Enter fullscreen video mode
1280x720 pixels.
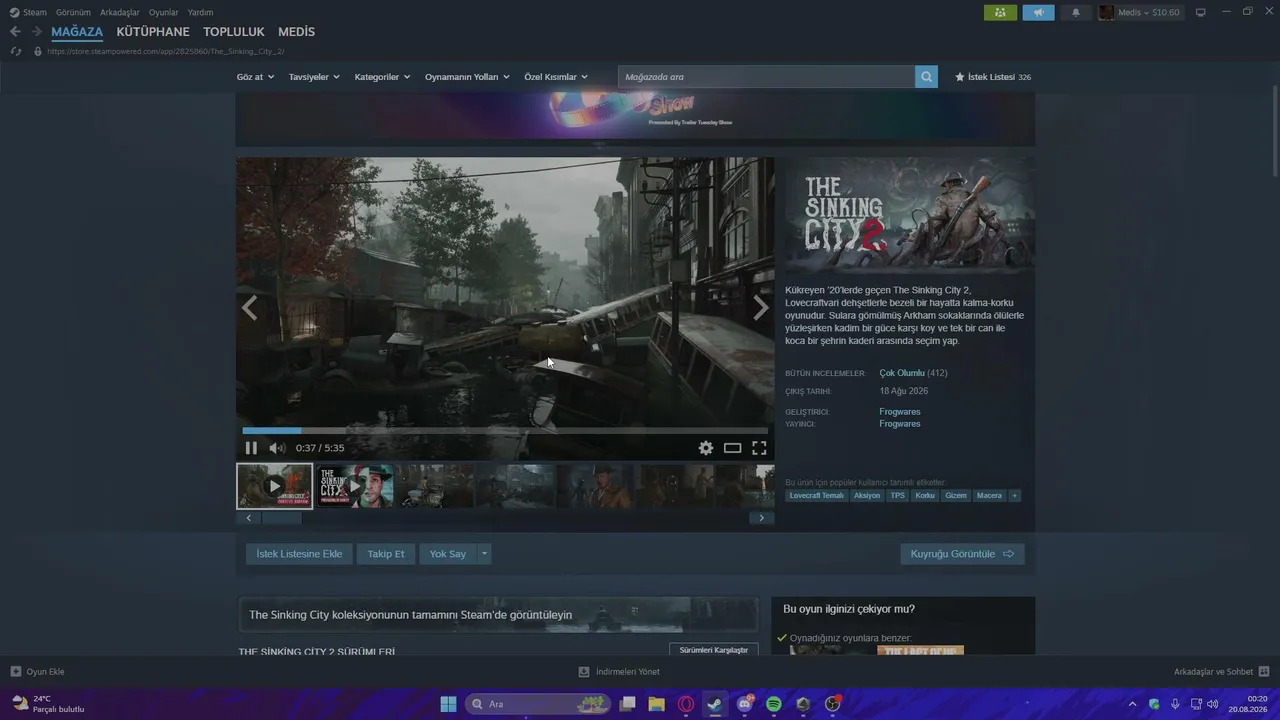[x=759, y=448]
